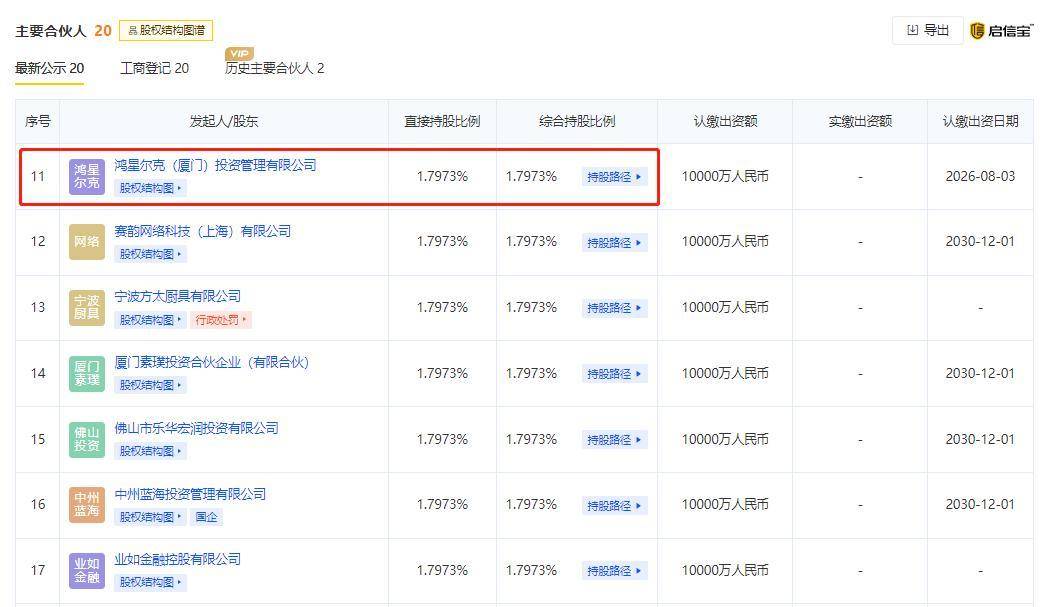The image size is (1051, 607).
Task: Switch to the 工商登记 20 tab
Action: 154,68
